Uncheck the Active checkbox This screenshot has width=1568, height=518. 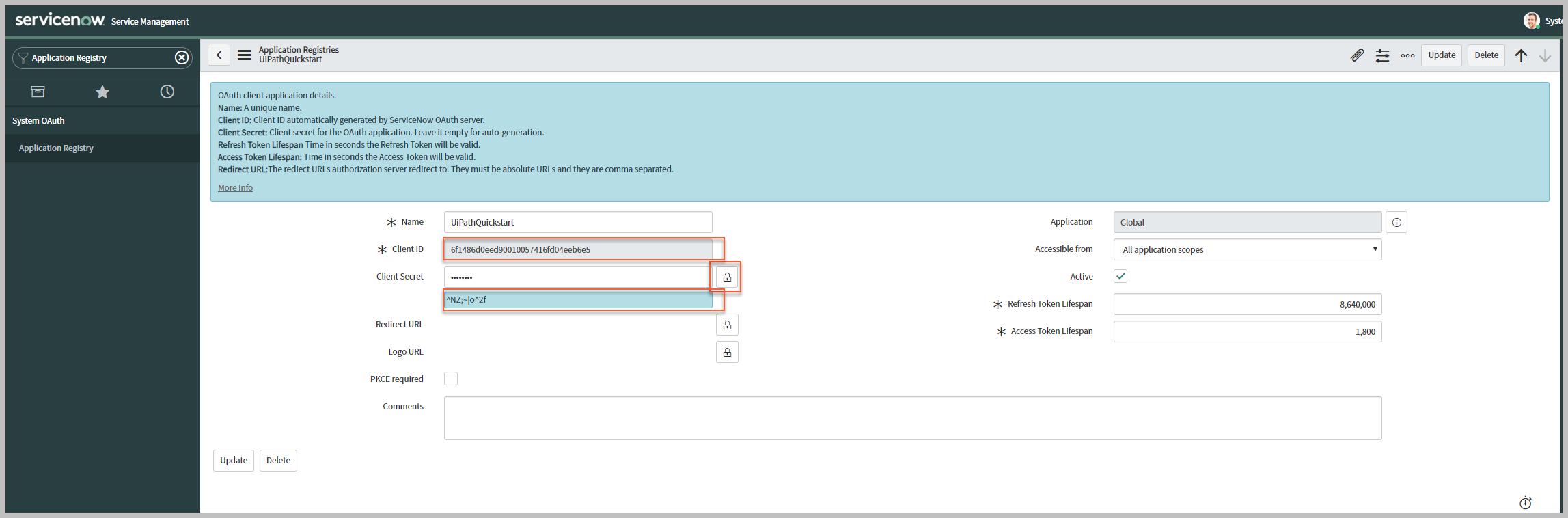click(1120, 276)
